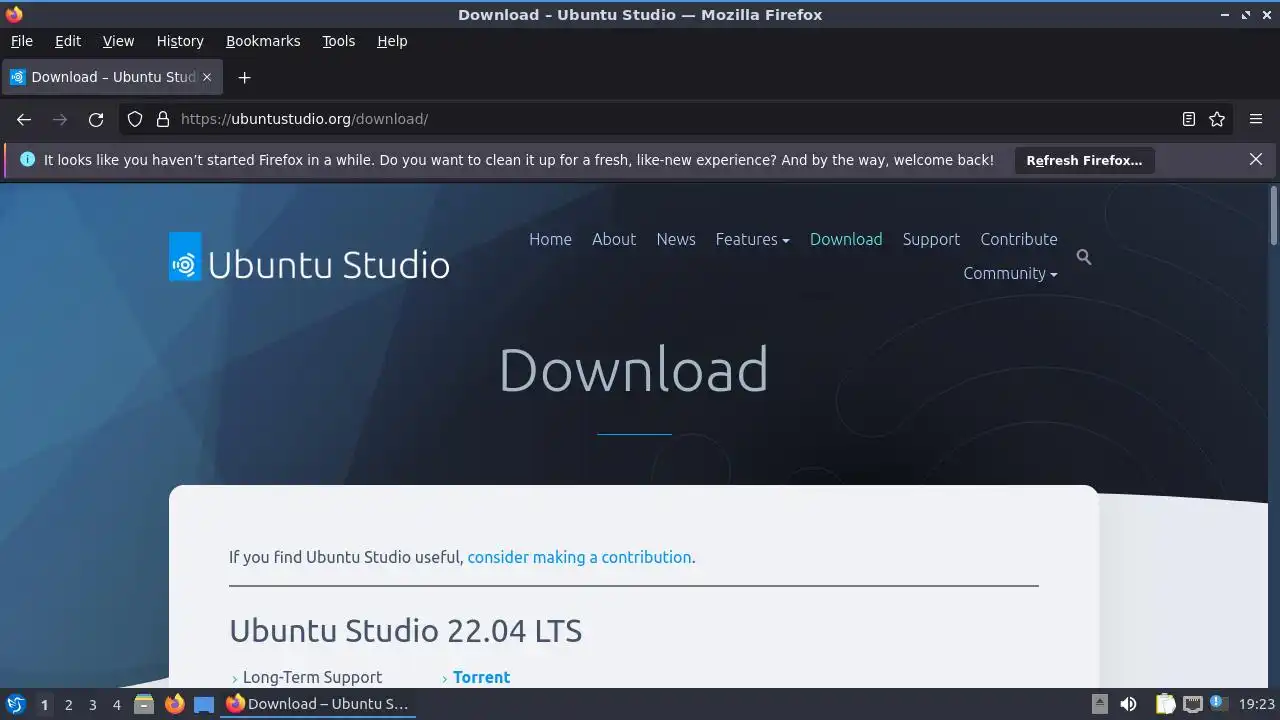Open network status tray icon
Viewport: 1280px width, 720px height.
1192,704
